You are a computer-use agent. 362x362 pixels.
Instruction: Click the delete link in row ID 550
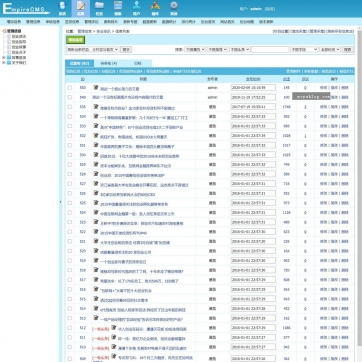(345, 88)
